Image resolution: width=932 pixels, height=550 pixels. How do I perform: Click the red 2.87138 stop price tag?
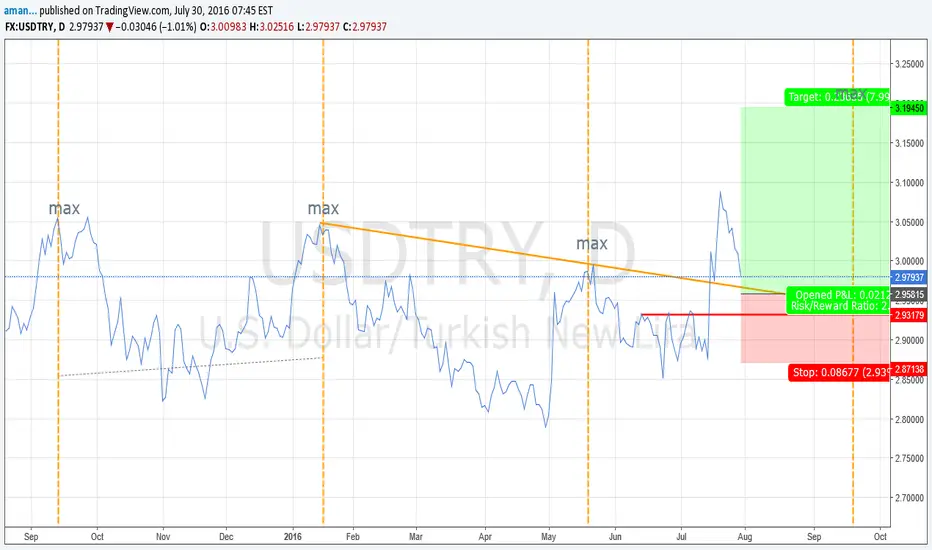pos(909,369)
